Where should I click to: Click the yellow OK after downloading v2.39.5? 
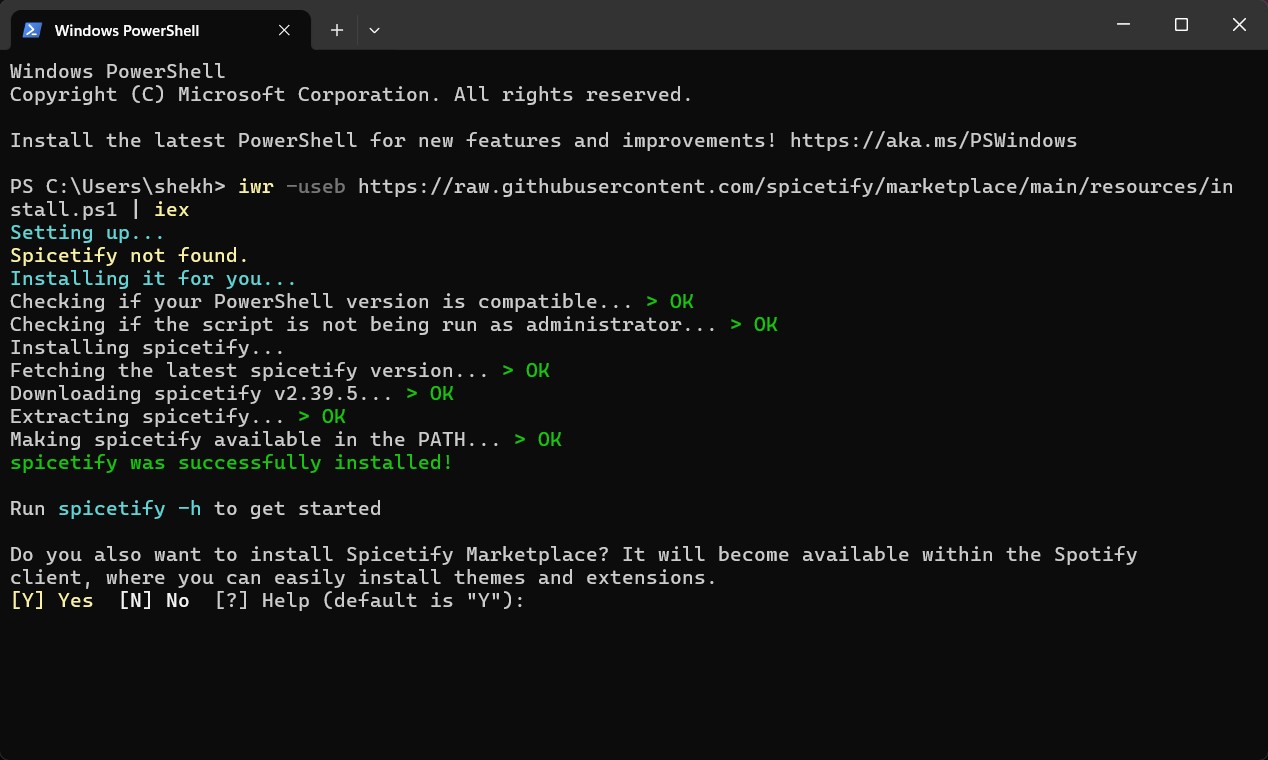point(442,393)
